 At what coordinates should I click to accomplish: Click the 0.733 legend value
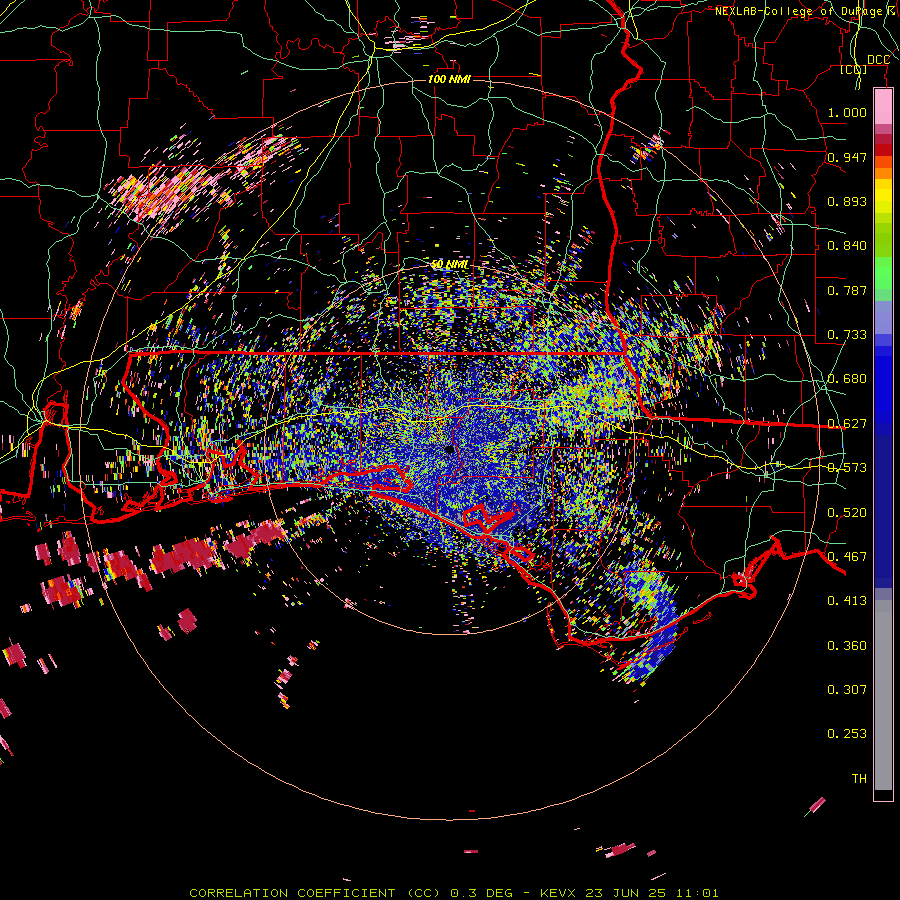click(x=847, y=335)
